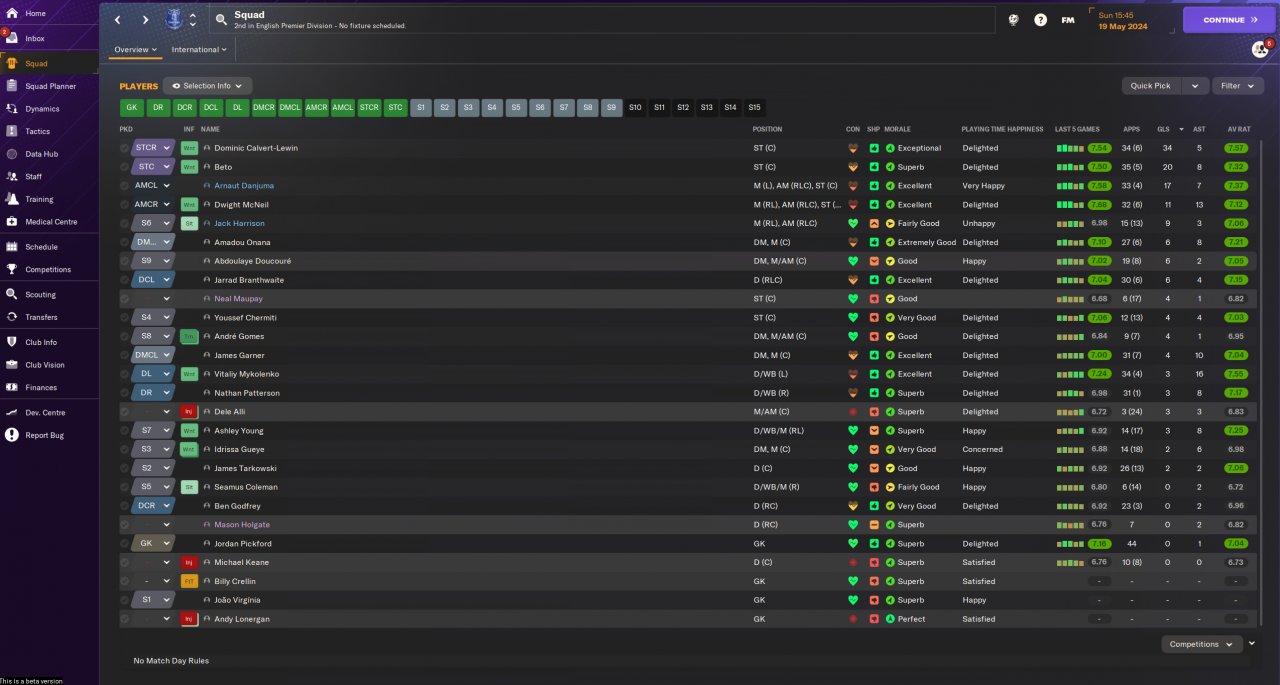Image resolution: width=1280 pixels, height=685 pixels.
Task: Click Beto's last 5 games form bar
Action: point(1070,167)
